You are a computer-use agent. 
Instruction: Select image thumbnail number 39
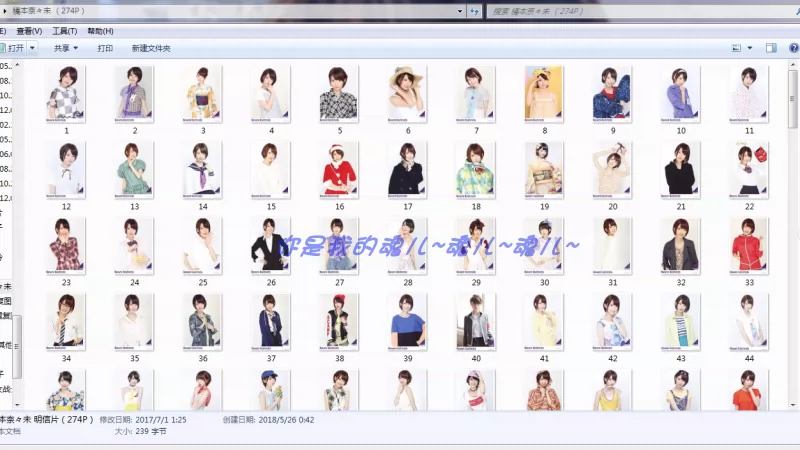(407, 322)
